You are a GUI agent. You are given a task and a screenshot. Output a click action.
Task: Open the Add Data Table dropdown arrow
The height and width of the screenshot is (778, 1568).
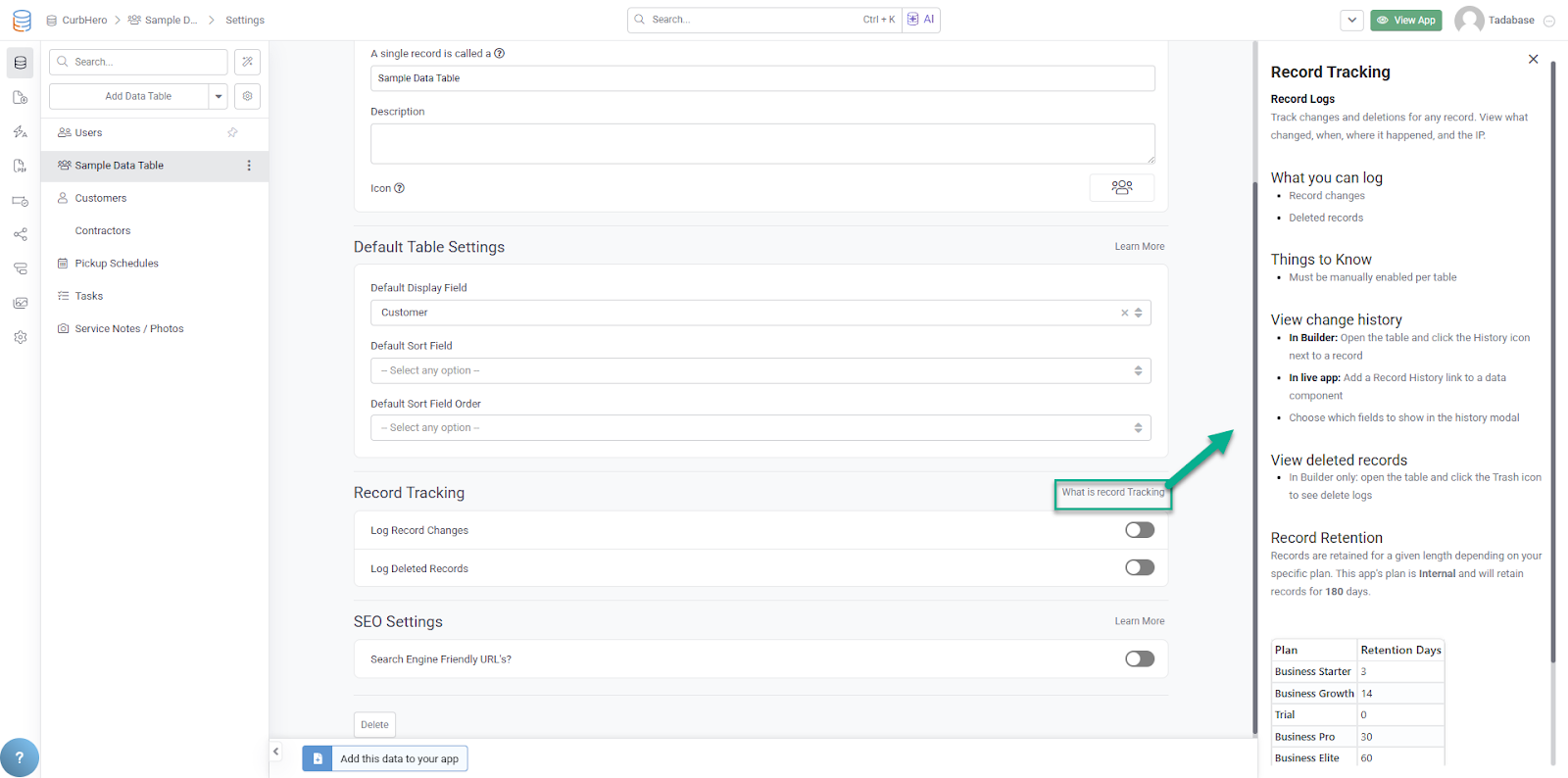[219, 96]
